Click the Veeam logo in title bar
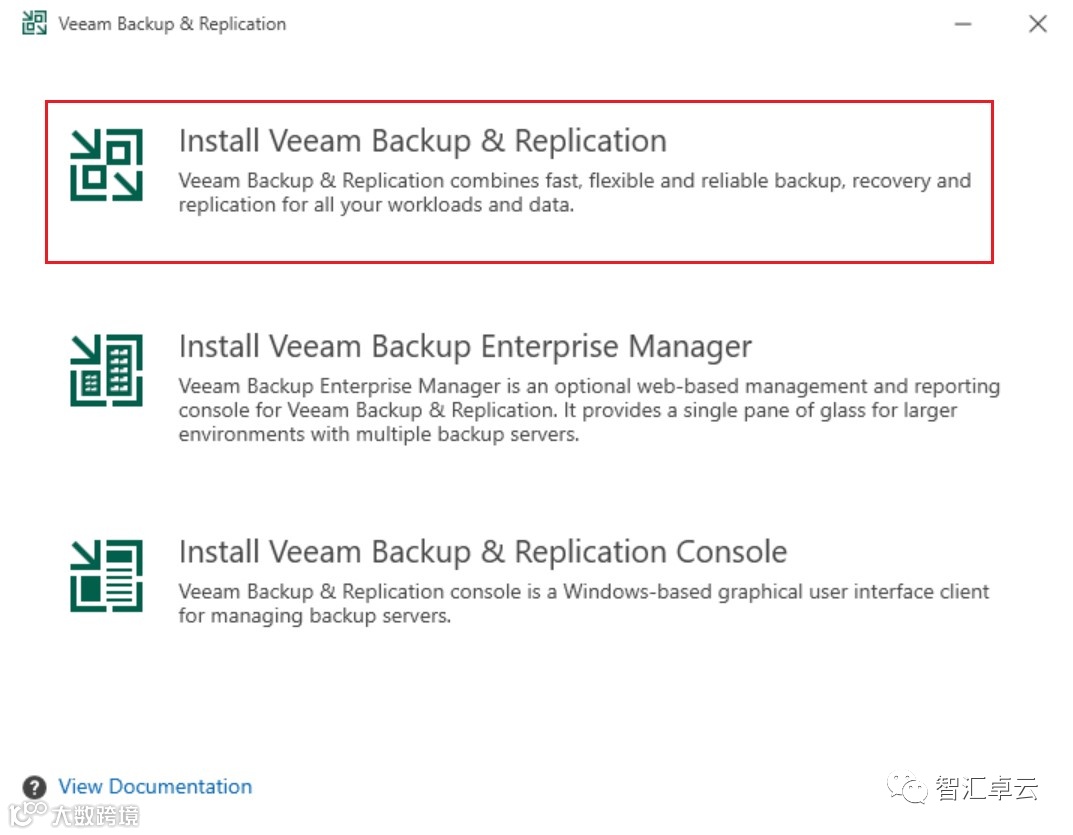The height and width of the screenshot is (835, 1073). [34, 24]
